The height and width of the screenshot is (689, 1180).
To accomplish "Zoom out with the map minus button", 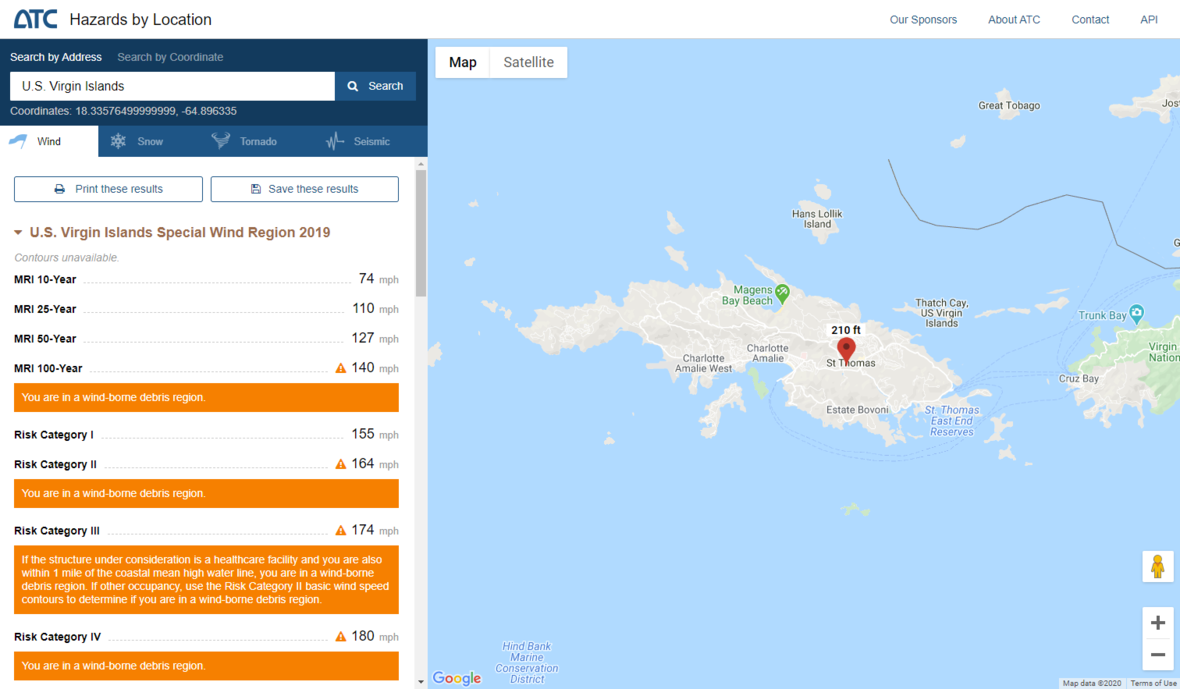I will pos(1157,655).
